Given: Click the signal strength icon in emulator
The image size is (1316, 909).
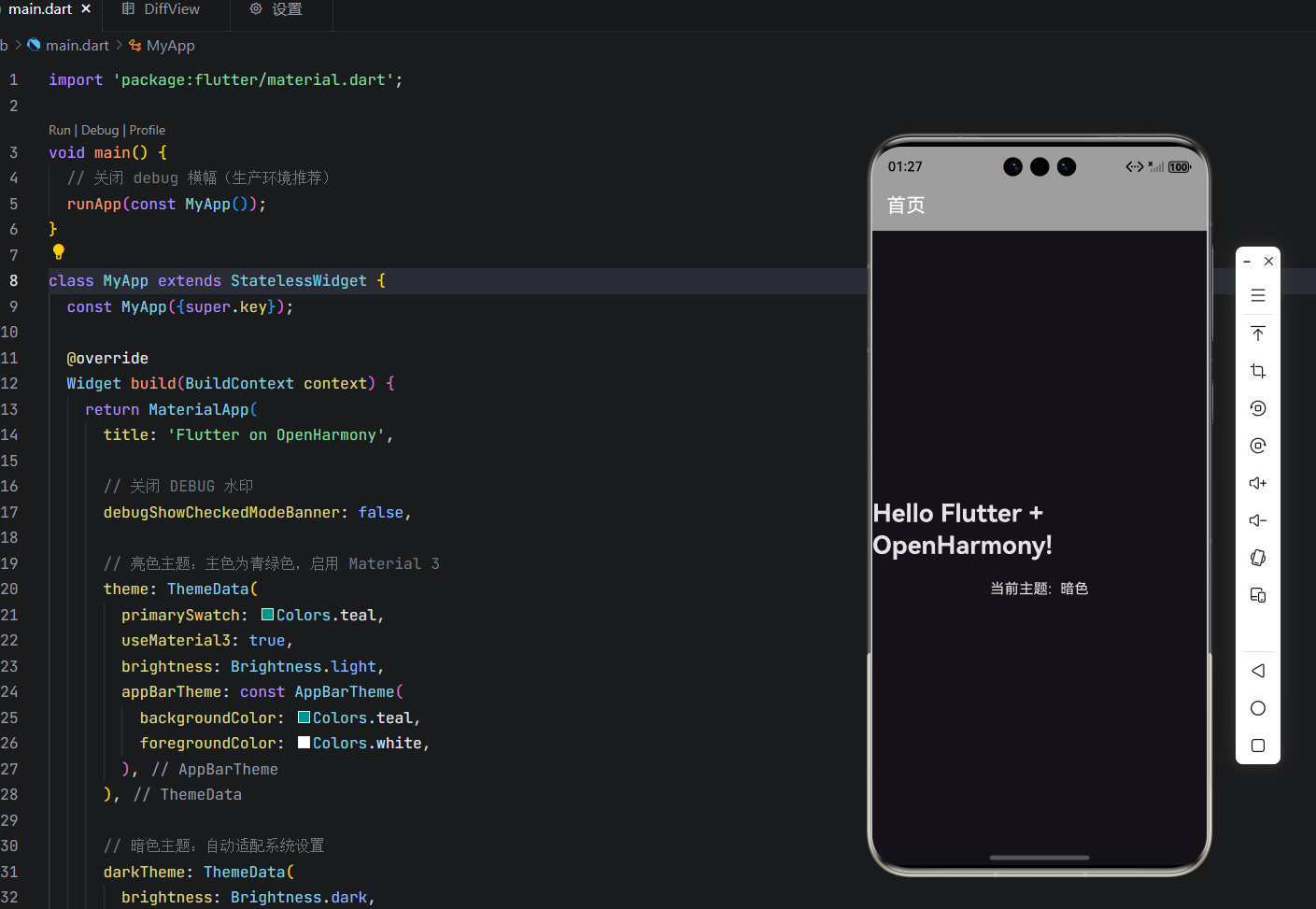Looking at the screenshot, I should (1156, 166).
